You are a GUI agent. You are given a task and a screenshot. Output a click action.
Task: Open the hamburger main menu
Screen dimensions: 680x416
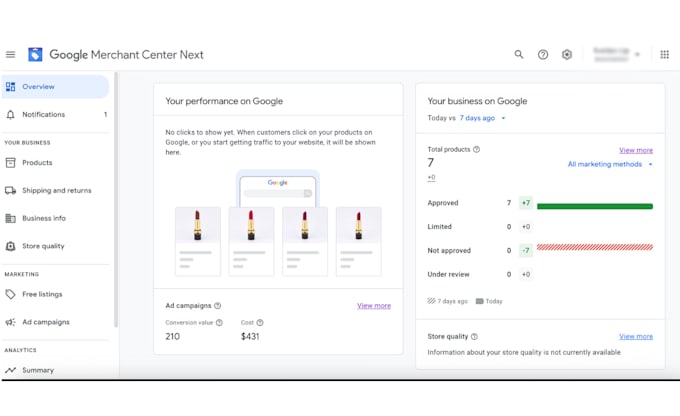point(11,55)
